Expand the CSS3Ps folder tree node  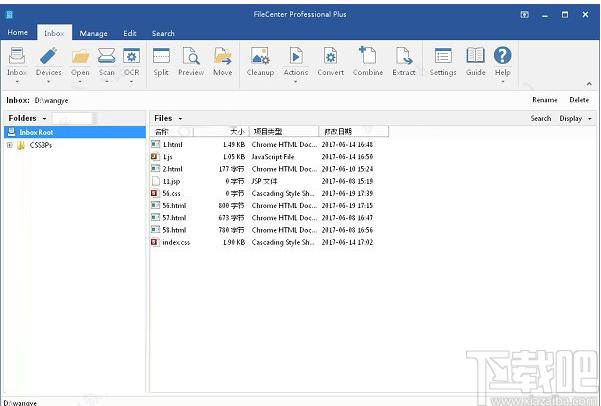(x=10, y=145)
